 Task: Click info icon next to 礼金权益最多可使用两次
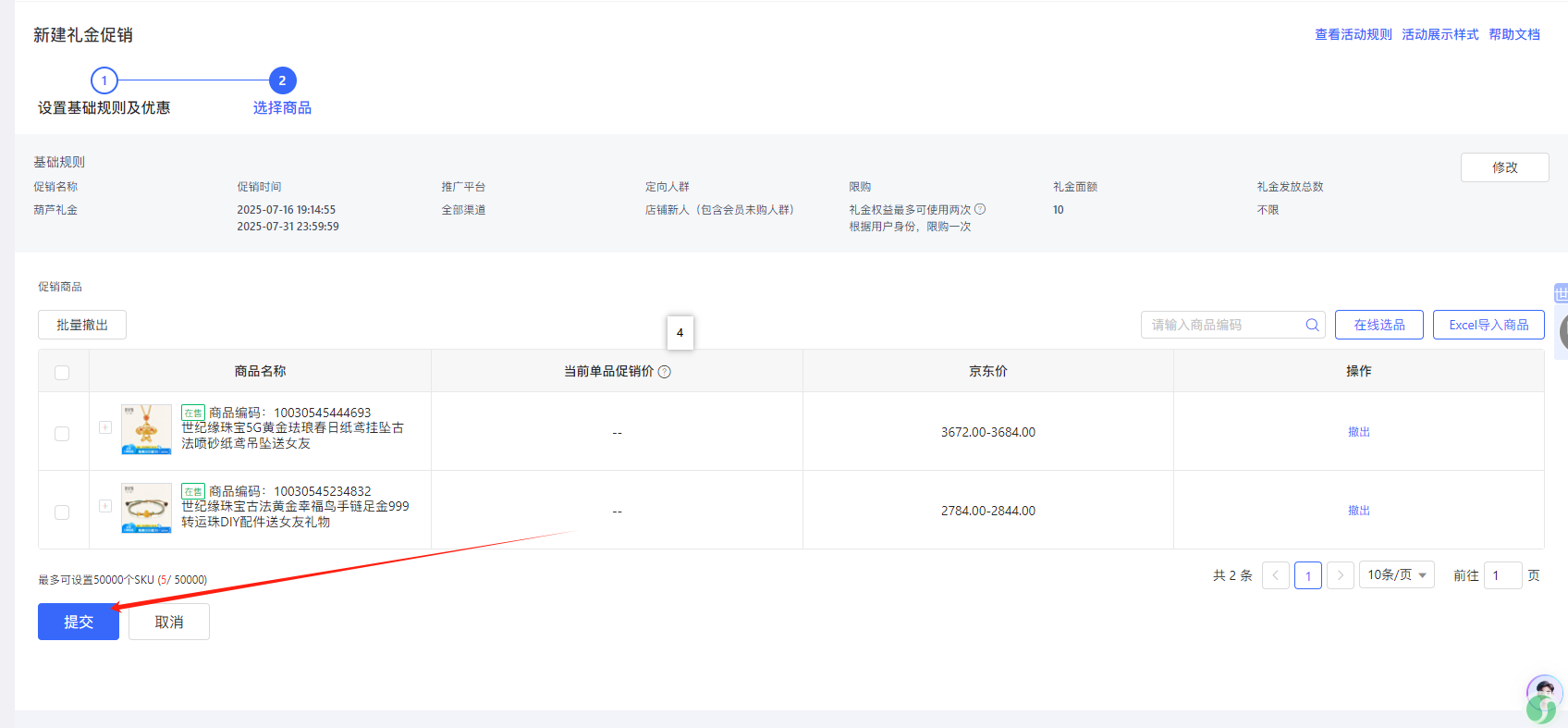(x=980, y=209)
